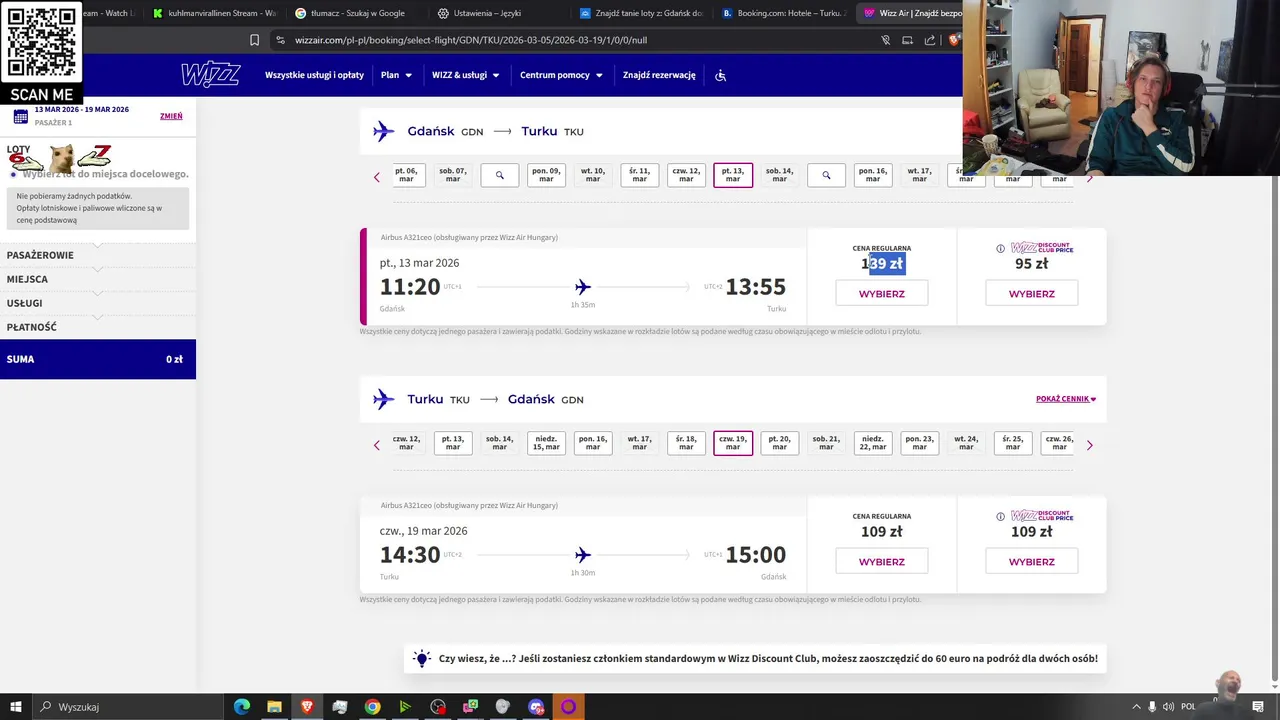Choose outbound Discount Club 95 zł WYBIERZ button
This screenshot has height=720, width=1280.
1031,294
